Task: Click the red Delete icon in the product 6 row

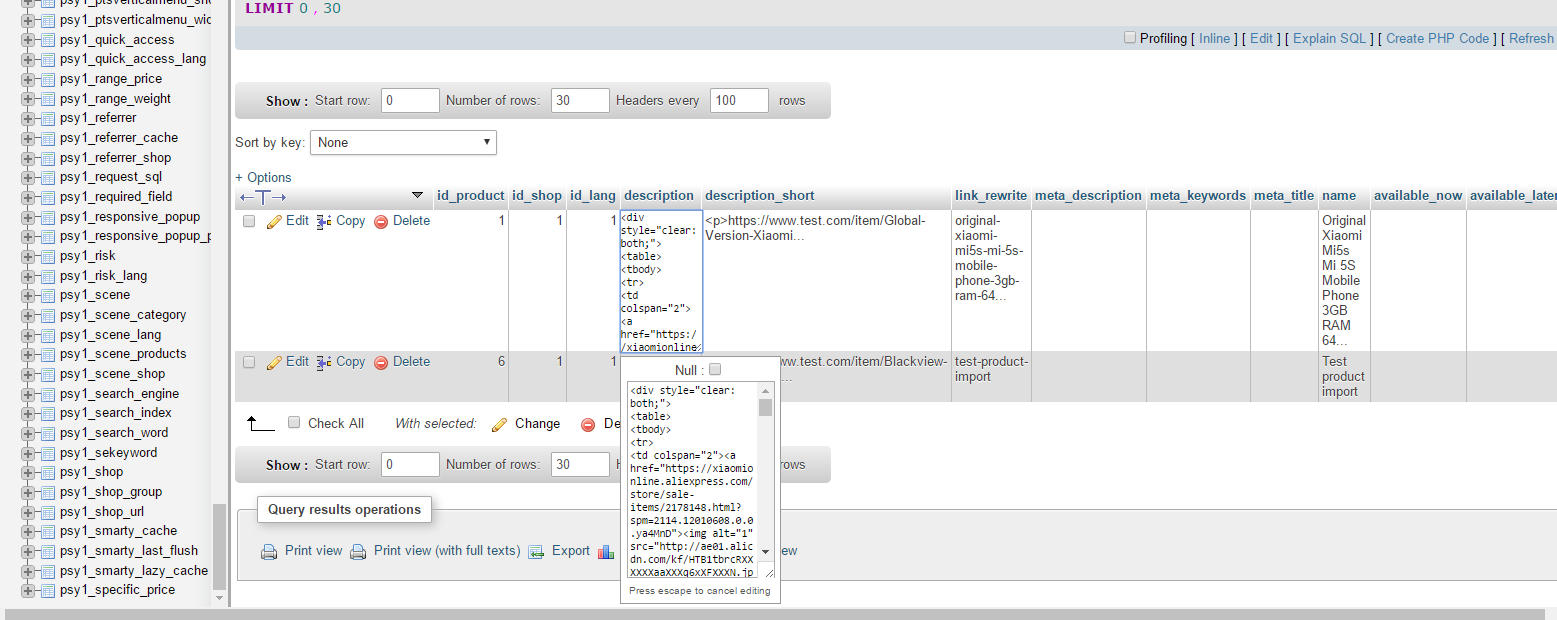Action: pos(381,363)
